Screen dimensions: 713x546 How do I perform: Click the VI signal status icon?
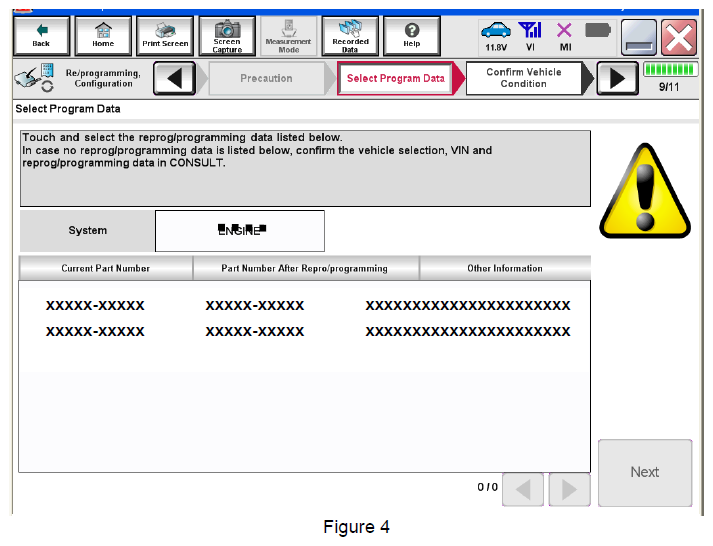click(x=530, y=37)
